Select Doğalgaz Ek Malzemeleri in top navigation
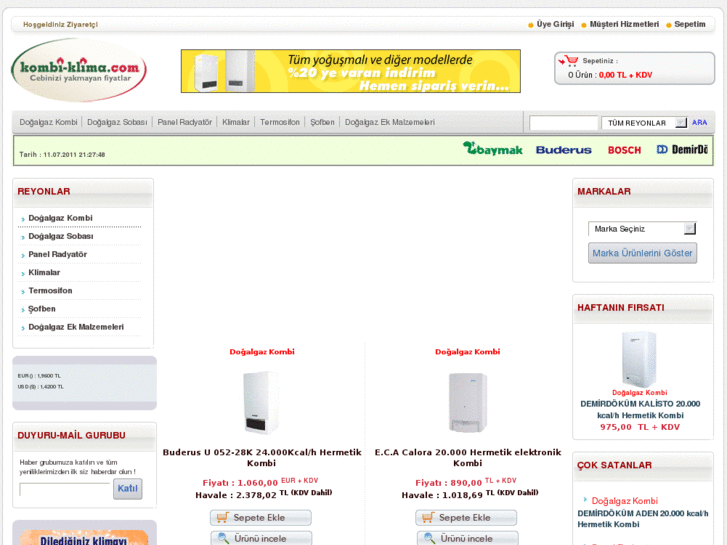 [390, 122]
